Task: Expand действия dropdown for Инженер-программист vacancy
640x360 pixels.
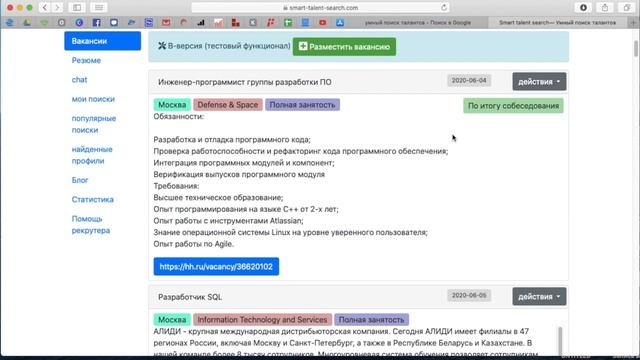Action: [x=539, y=82]
